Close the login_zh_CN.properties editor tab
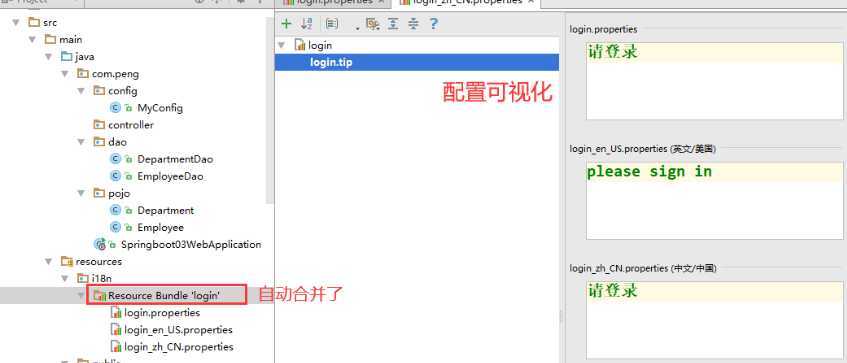847x363 pixels. click(x=530, y=2)
